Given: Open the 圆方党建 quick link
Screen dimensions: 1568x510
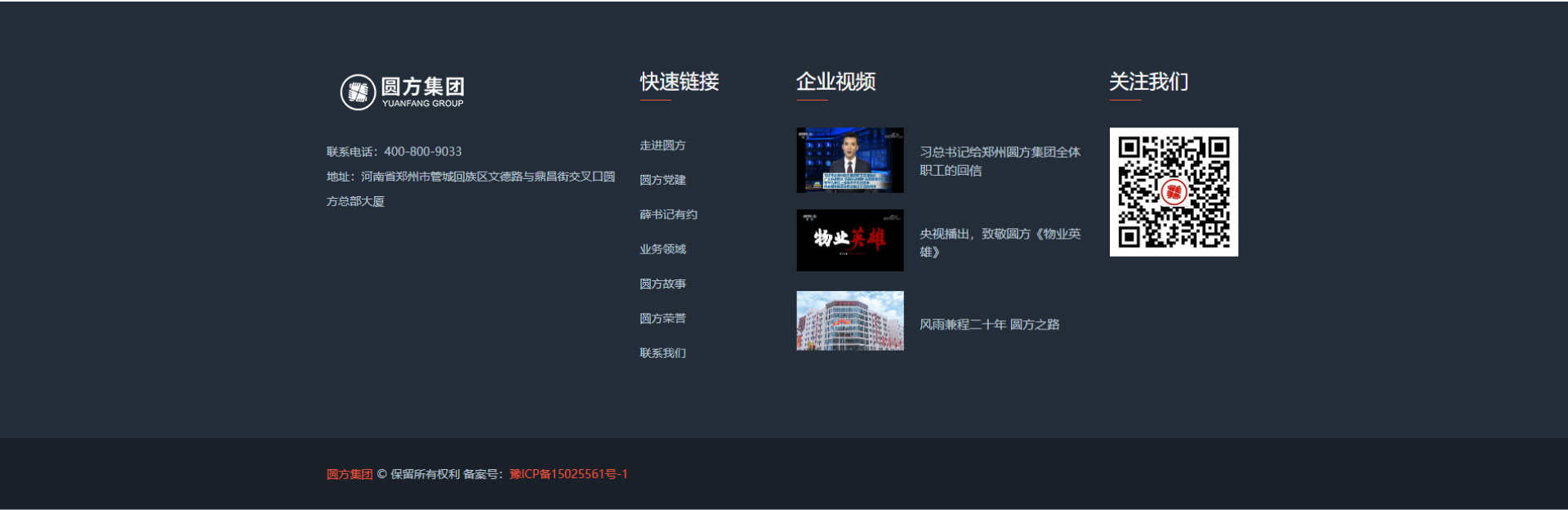Looking at the screenshot, I should pyautogui.click(x=662, y=180).
